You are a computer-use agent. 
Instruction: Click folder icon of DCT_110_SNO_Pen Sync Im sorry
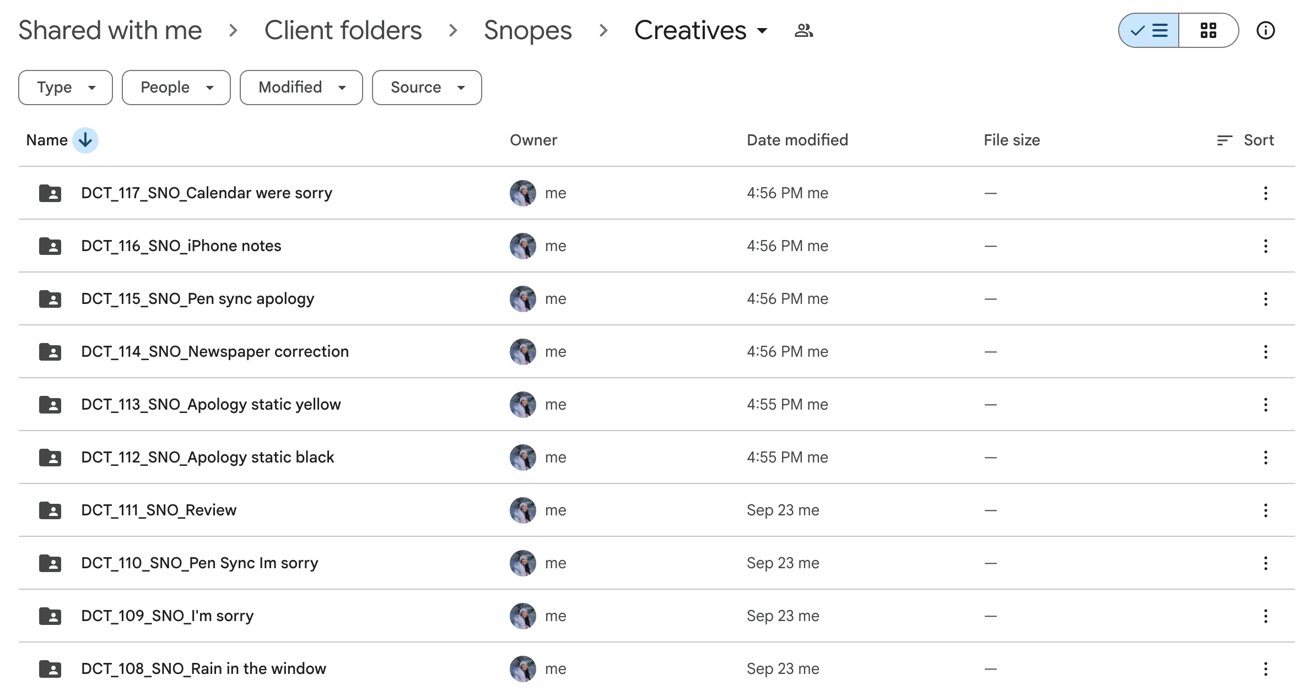(50, 563)
